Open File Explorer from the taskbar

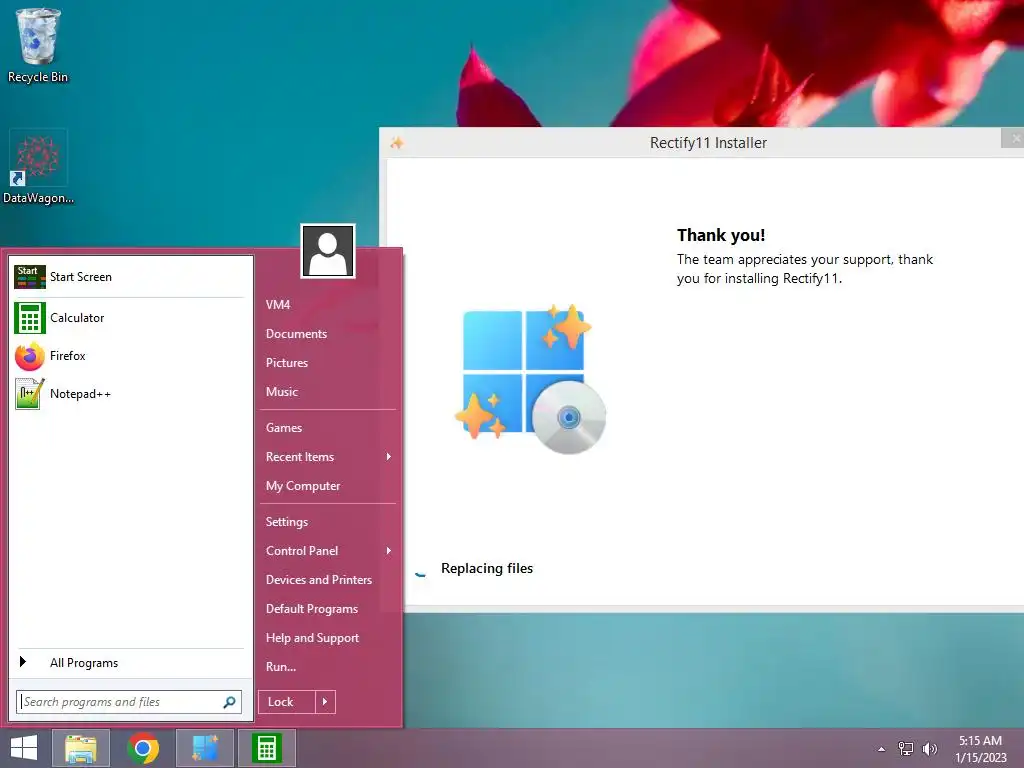tap(81, 748)
